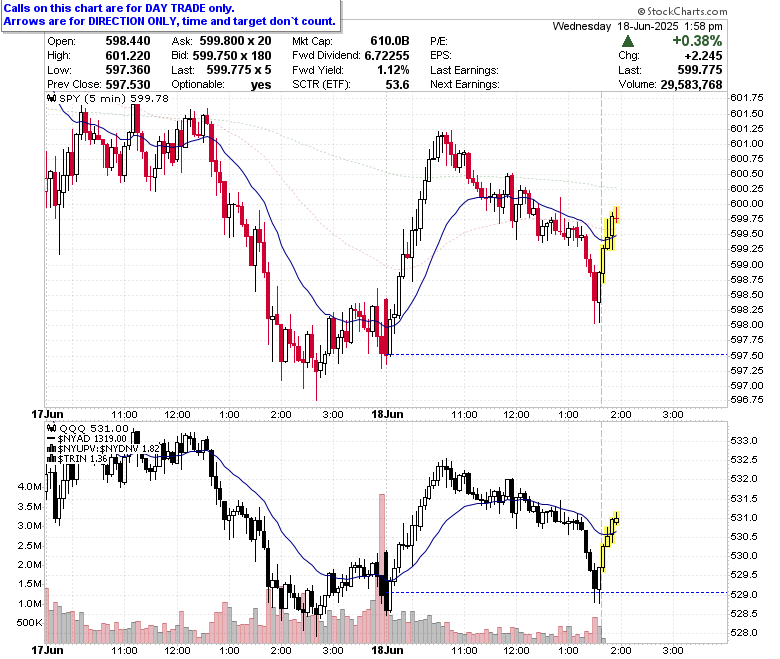The image size is (780, 659).
Task: Click the Ask quote 599.800 x 20
Action: pyautogui.click(x=235, y=41)
